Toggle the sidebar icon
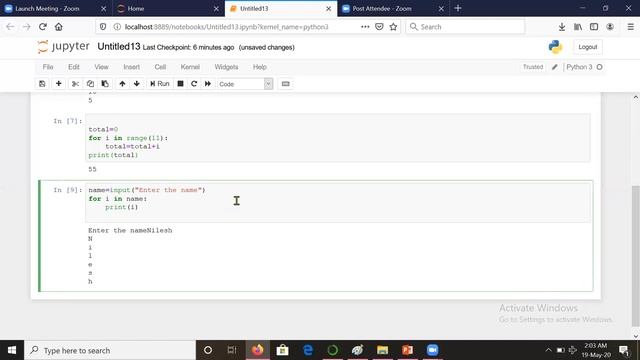 (x=594, y=27)
